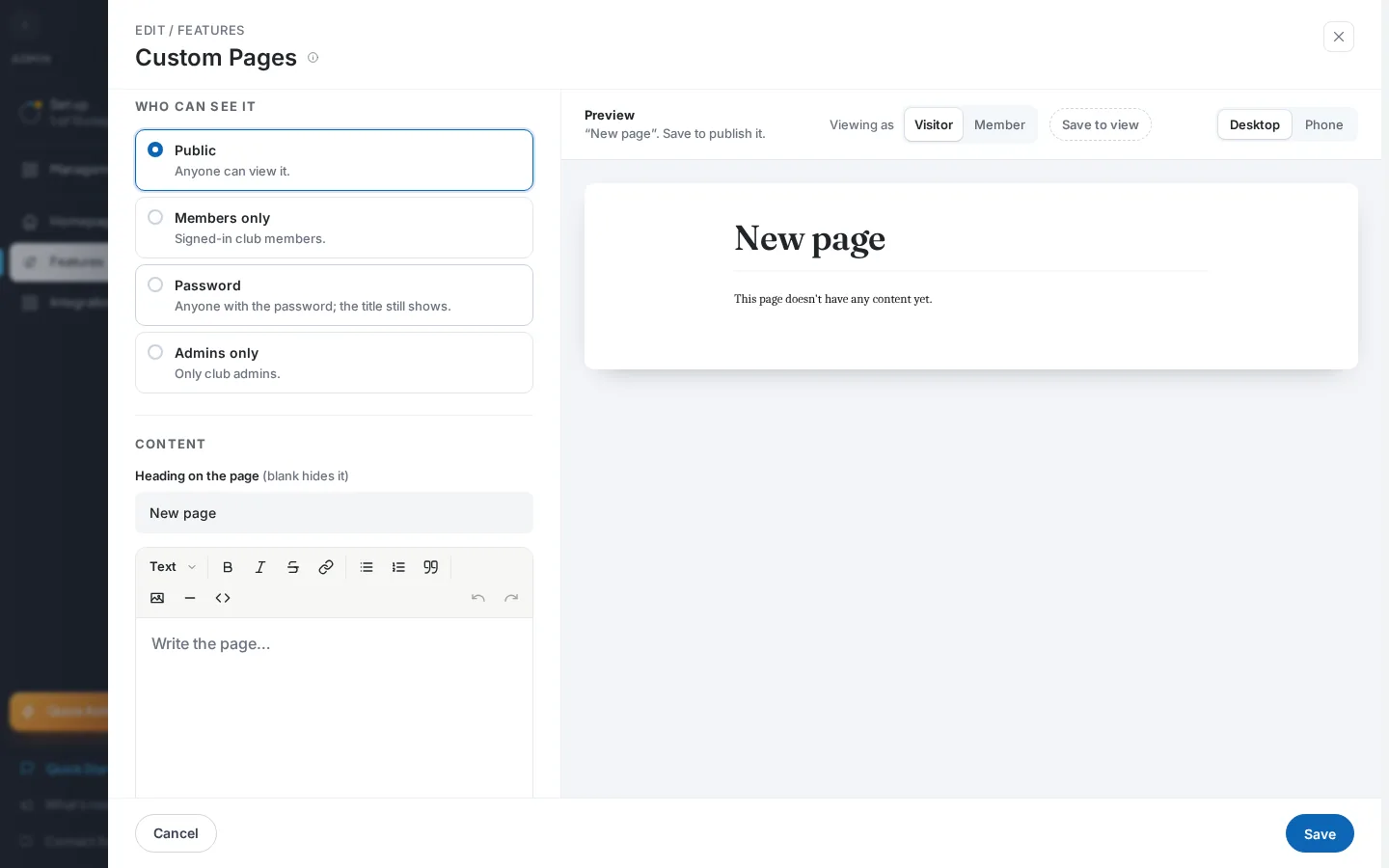
Task: Click into the Write the page editor area
Action: pos(334,708)
